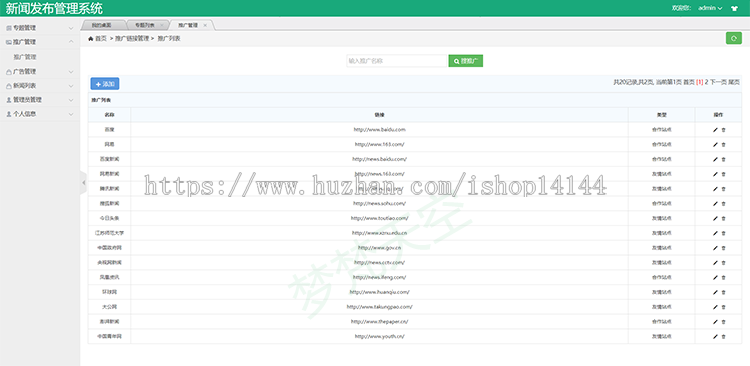Viewport: 750px width, 366px height.
Task: Click the green 搜推广 search button
Action: [x=465, y=61]
